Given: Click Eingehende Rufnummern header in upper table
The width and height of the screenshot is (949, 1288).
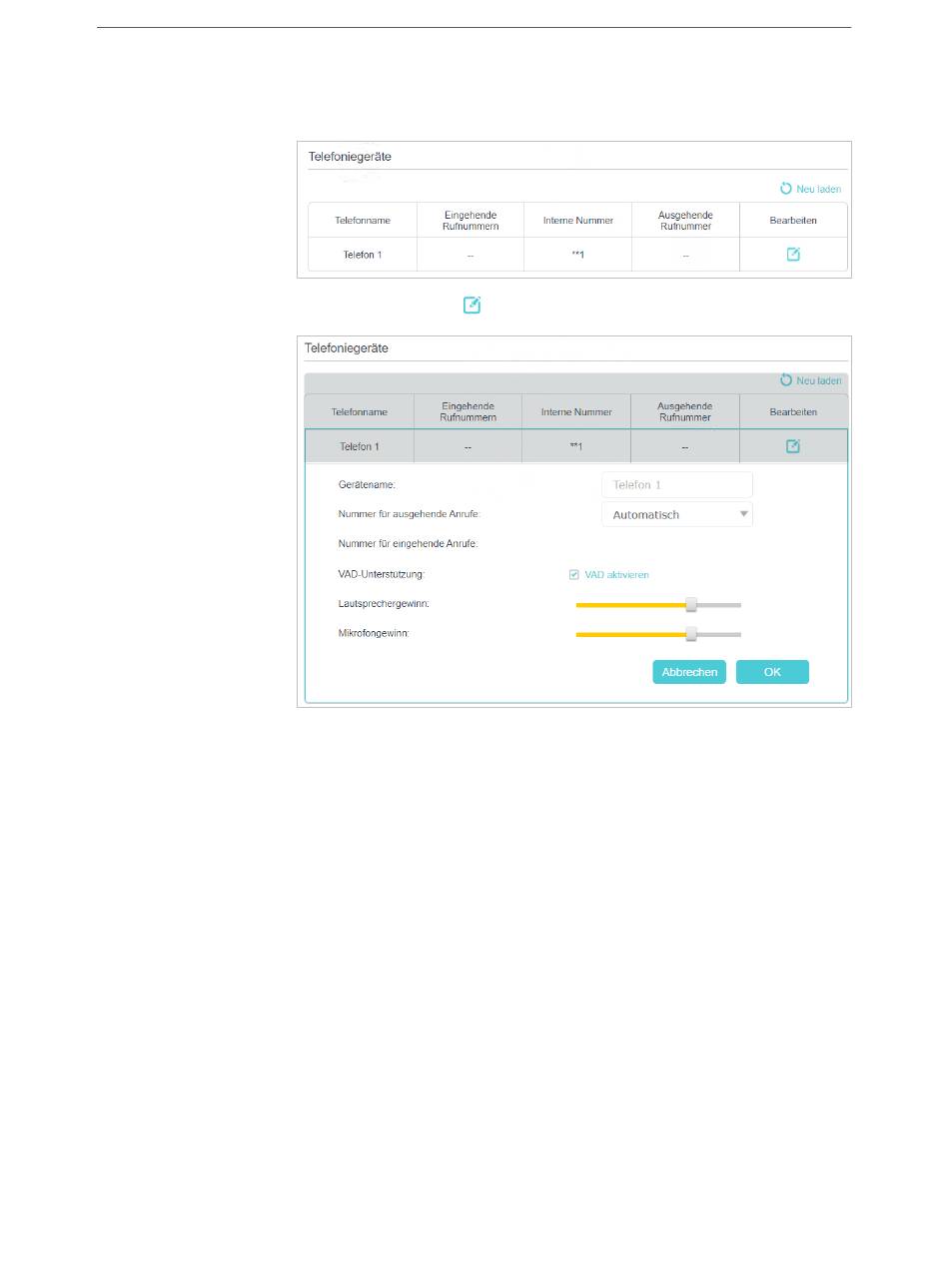Looking at the screenshot, I should coord(471,221).
